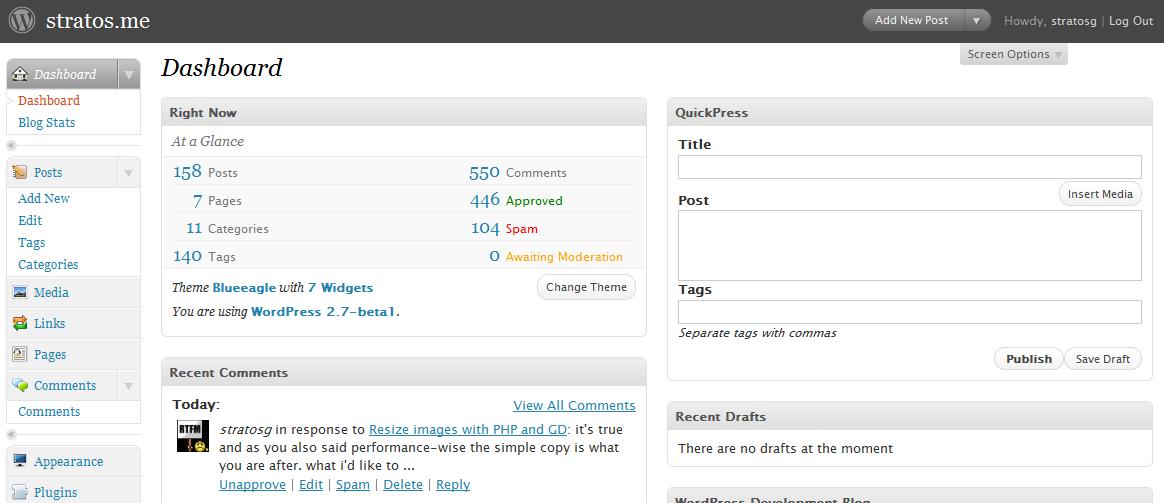Click the Publish button in QuickPress
The image size is (1164, 503).
pyautogui.click(x=1028, y=359)
